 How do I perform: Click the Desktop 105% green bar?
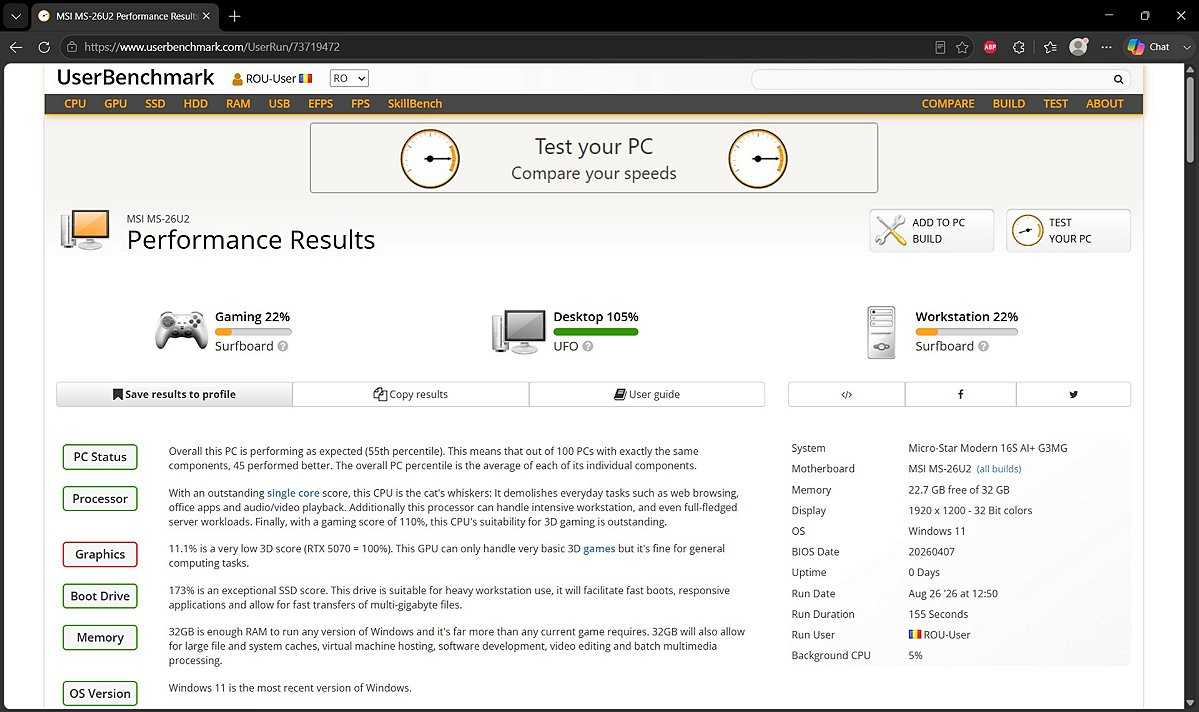point(596,332)
